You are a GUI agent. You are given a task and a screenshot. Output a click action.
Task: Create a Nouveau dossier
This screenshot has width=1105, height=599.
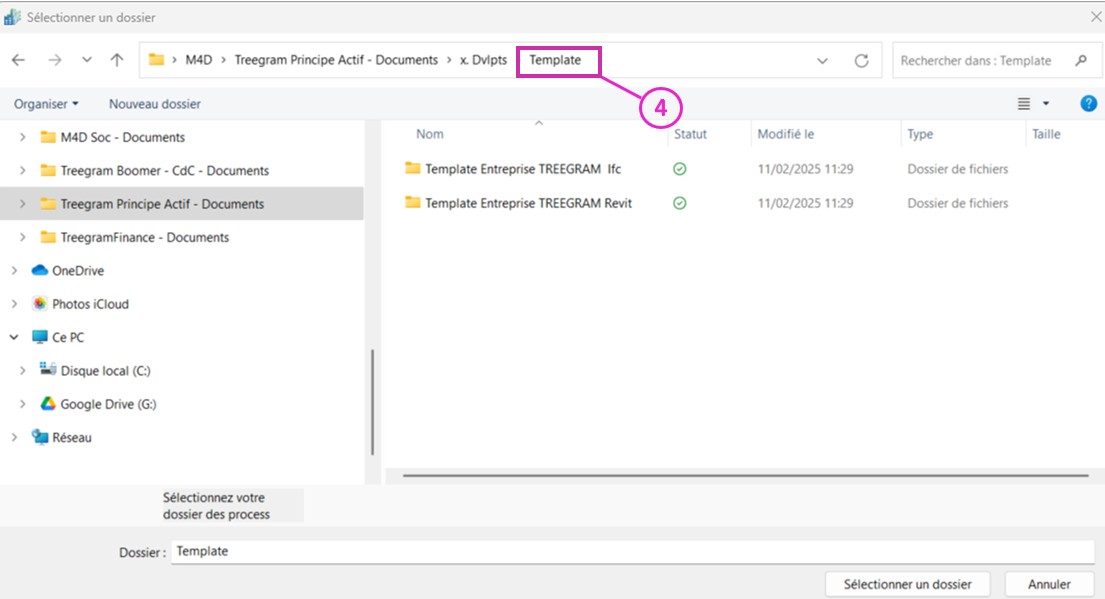coord(154,104)
